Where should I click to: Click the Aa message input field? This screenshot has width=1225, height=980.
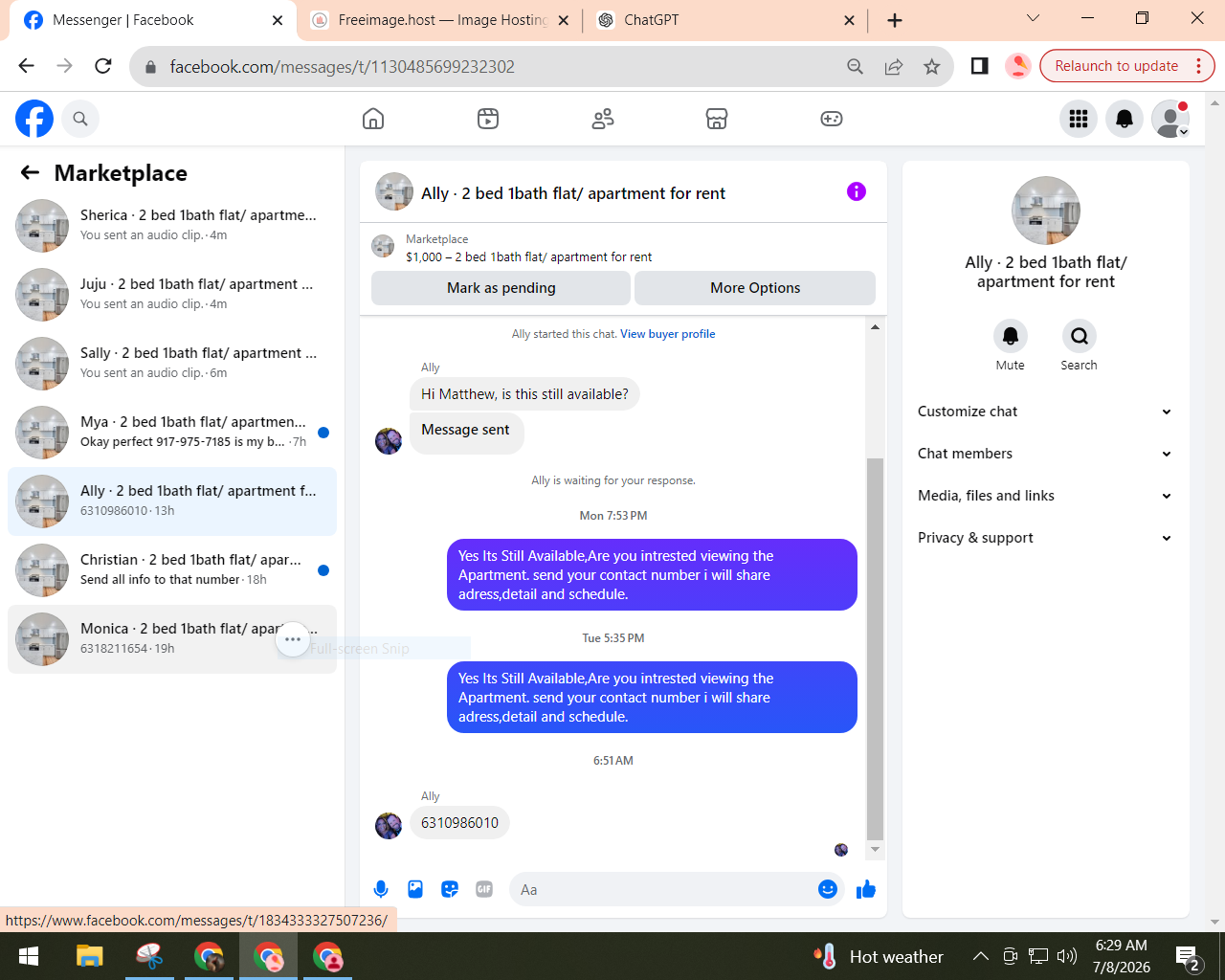coord(676,889)
